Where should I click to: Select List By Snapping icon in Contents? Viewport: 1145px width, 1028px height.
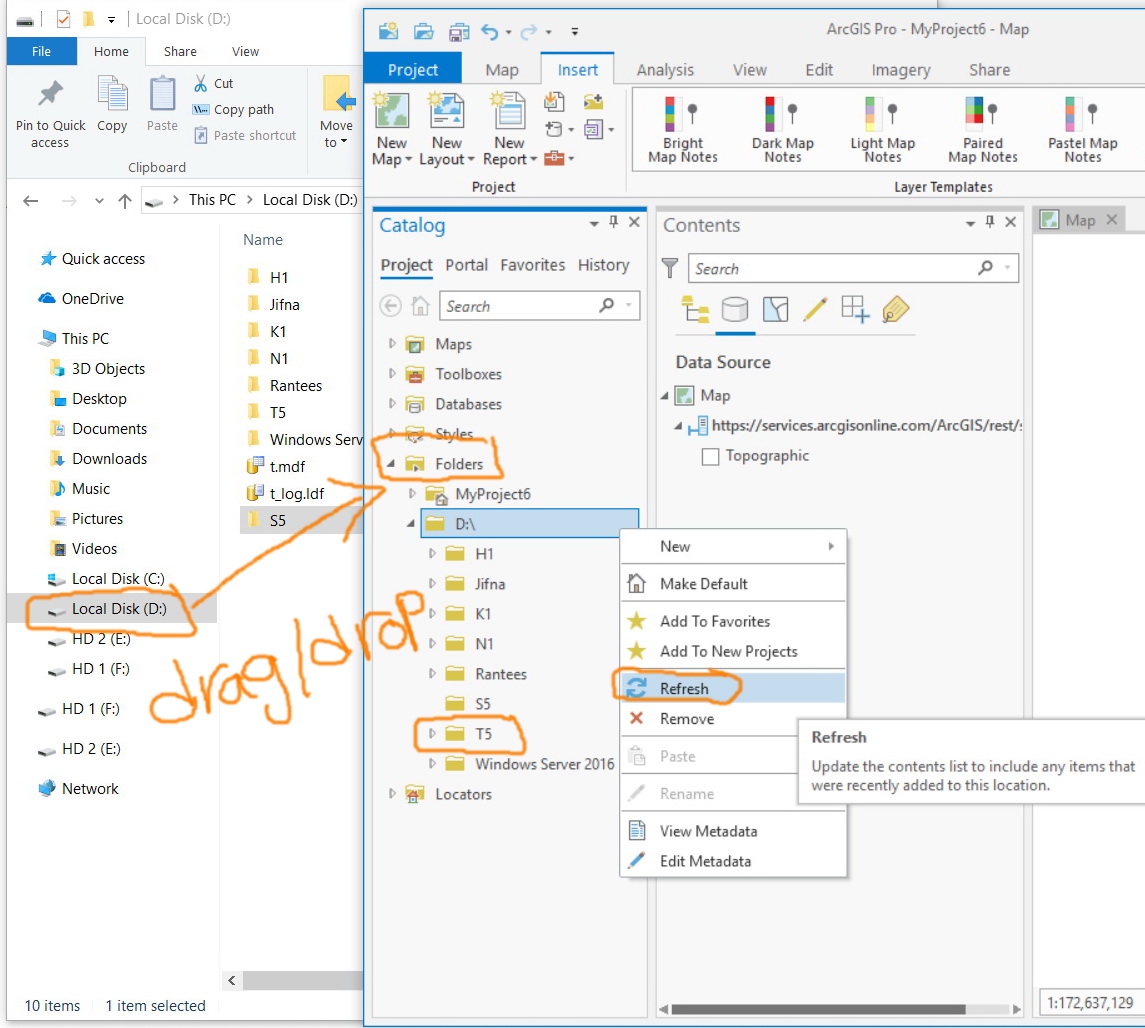tap(855, 310)
